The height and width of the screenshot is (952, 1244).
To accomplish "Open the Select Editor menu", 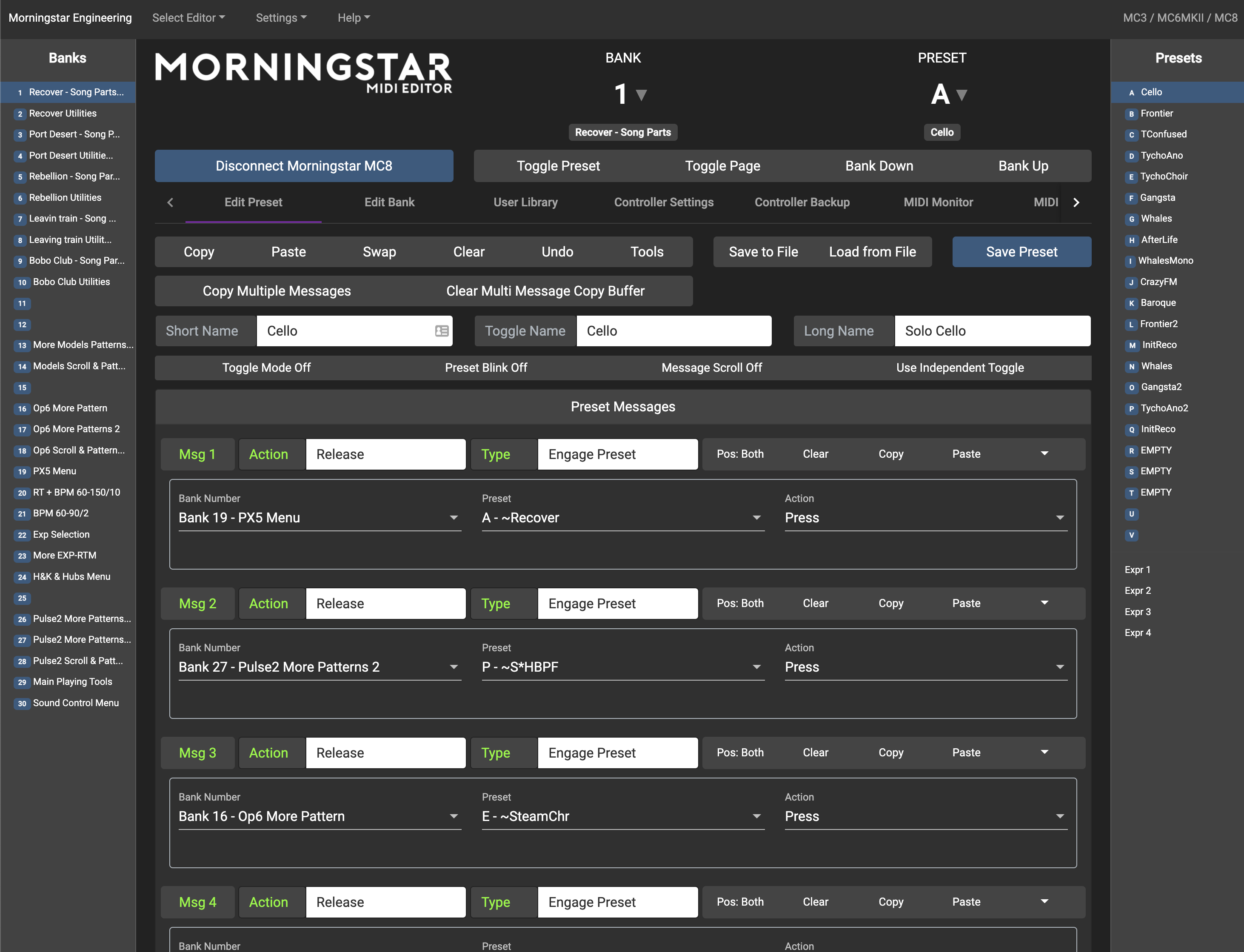I will click(x=188, y=17).
